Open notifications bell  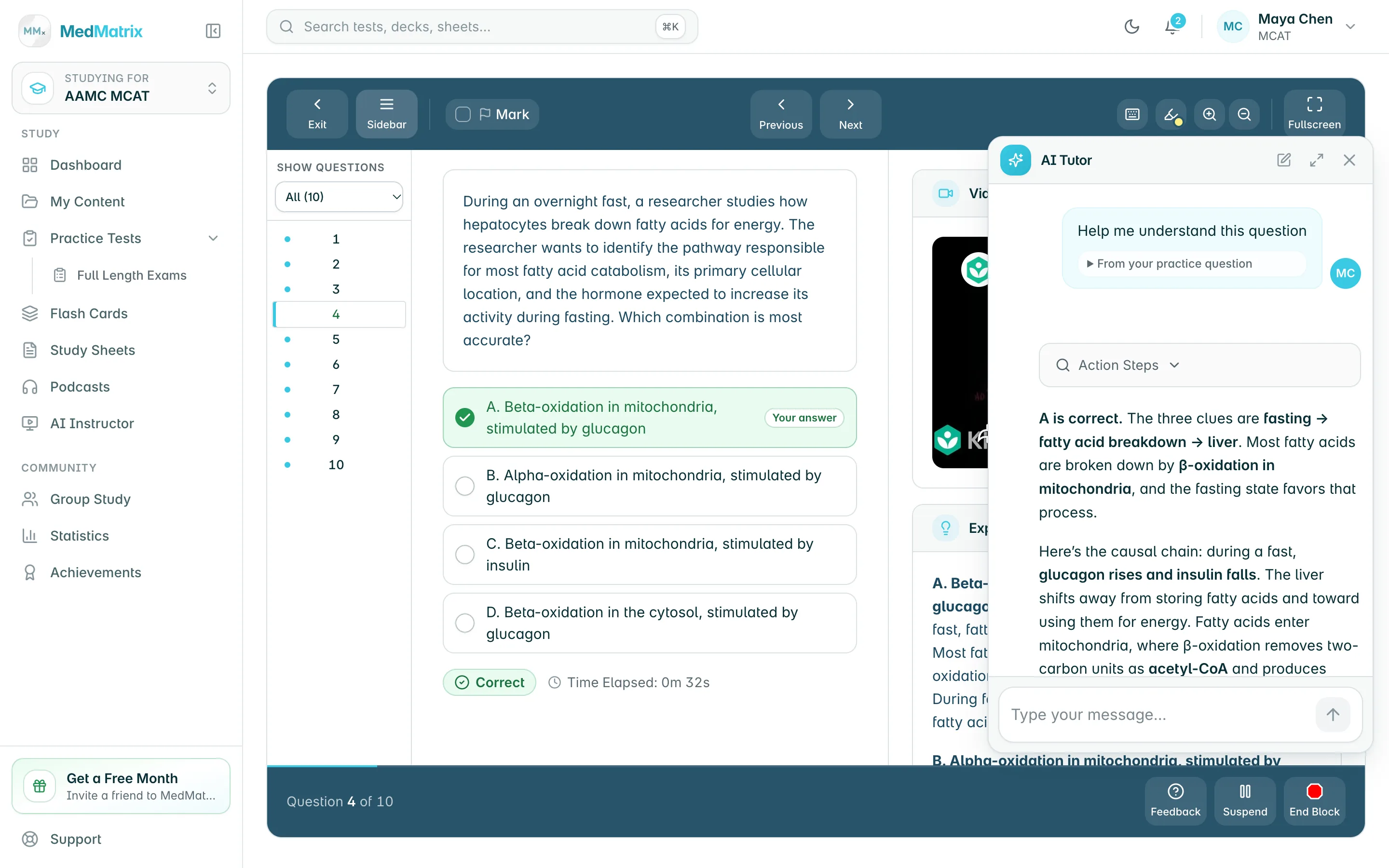point(1171,27)
